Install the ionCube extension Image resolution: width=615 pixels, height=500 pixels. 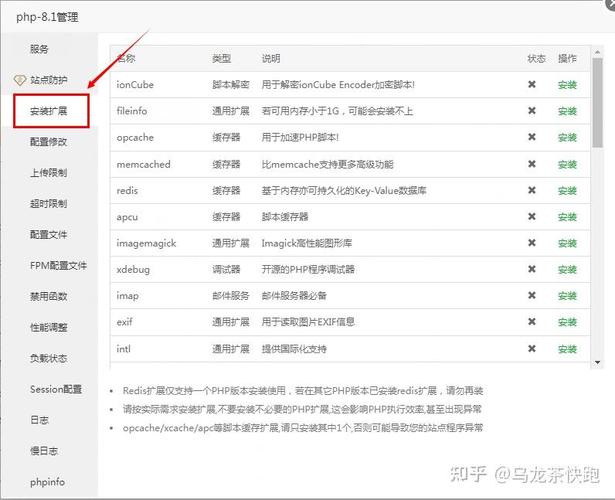567,85
